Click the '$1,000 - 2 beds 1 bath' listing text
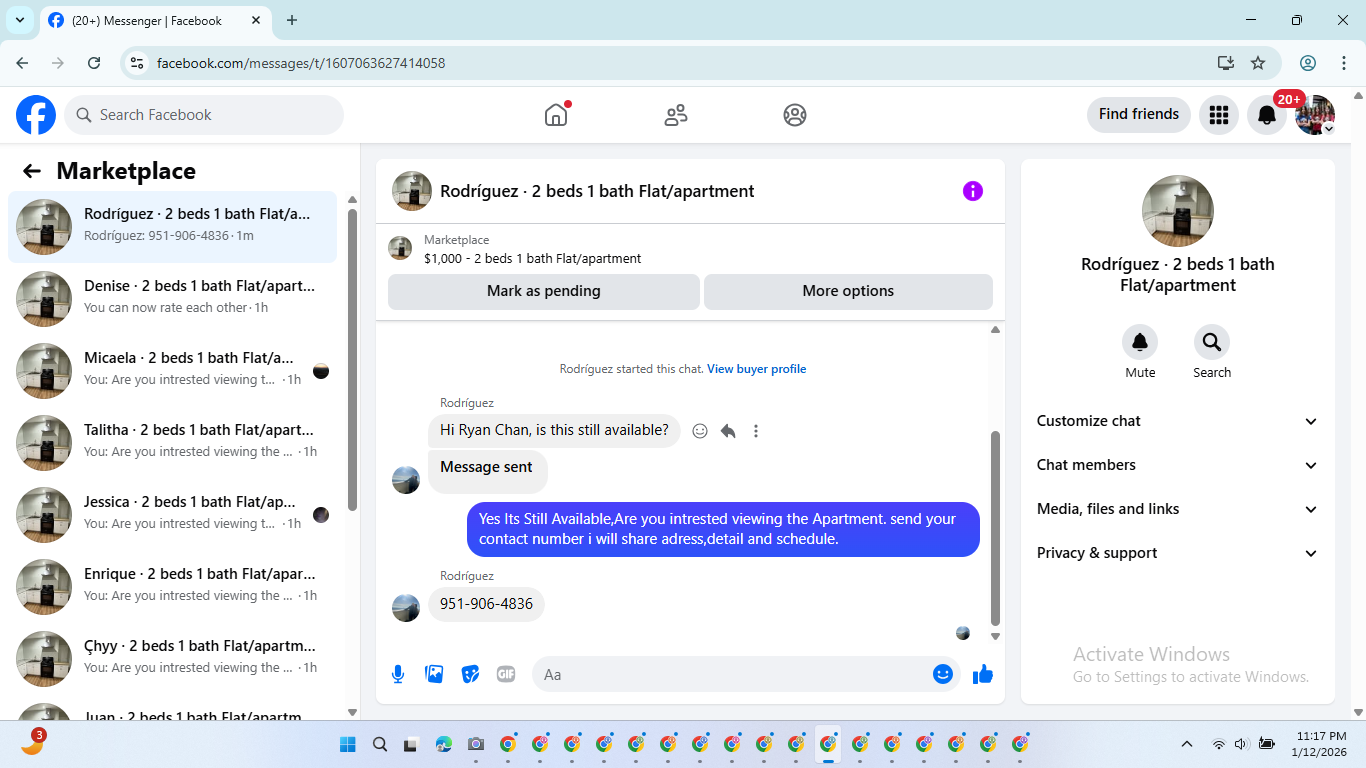This screenshot has width=1366, height=768. tap(532, 258)
